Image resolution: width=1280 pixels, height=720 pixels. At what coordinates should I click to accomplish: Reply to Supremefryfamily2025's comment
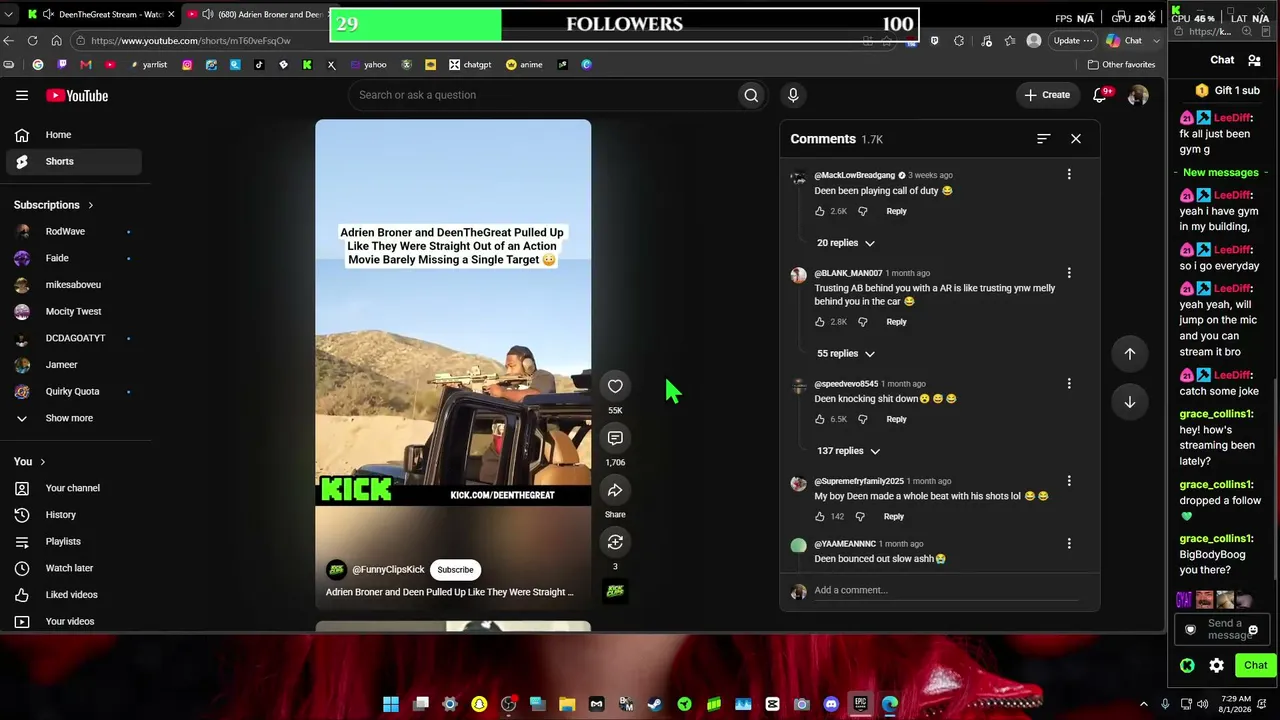pos(893,517)
